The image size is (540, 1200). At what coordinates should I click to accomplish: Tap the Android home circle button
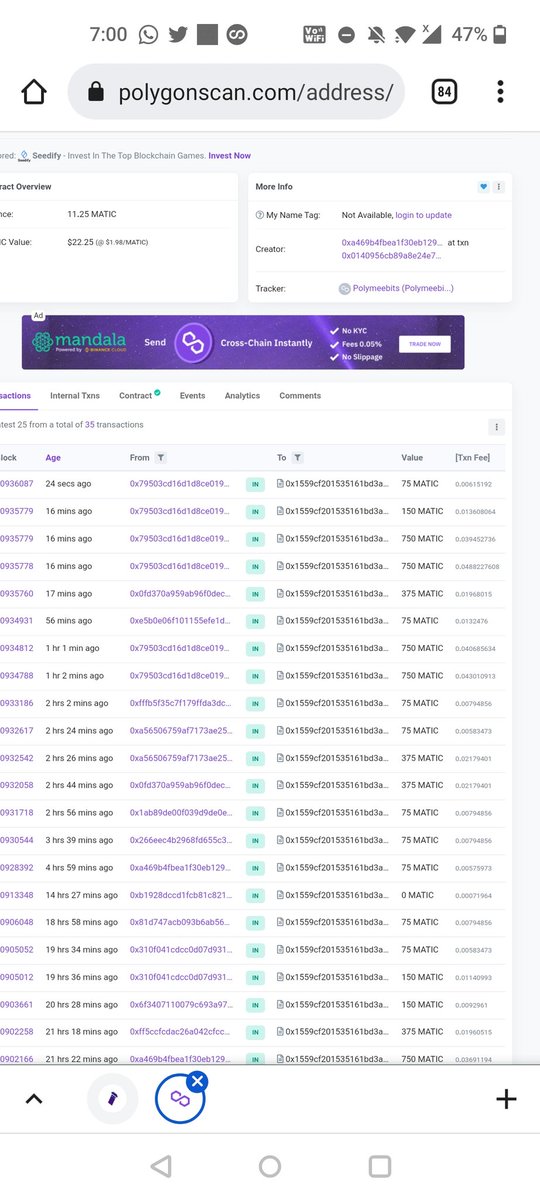tap(270, 1166)
